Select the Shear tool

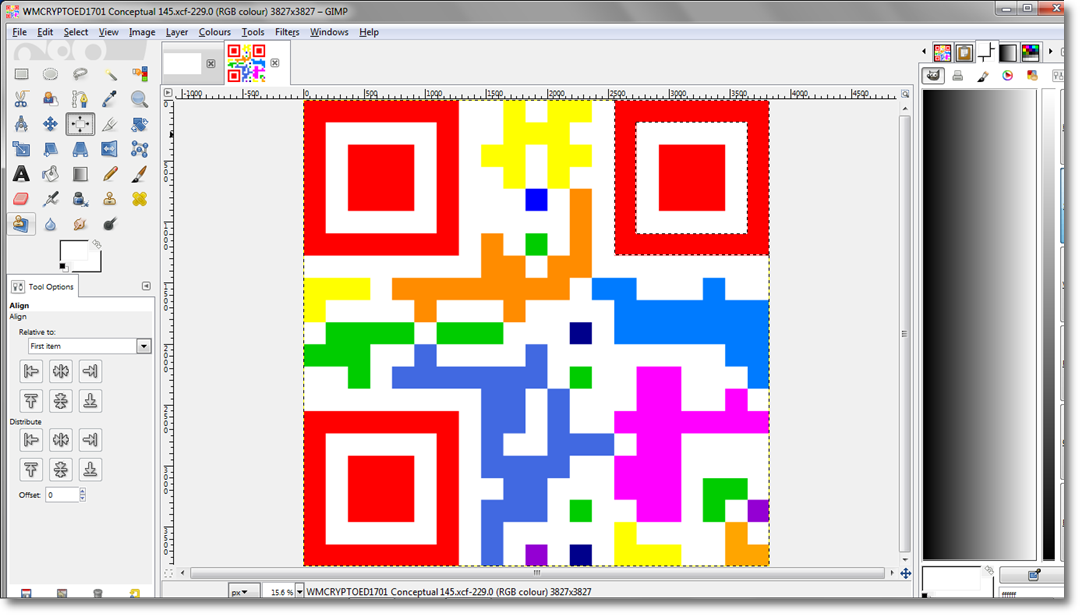pos(50,149)
